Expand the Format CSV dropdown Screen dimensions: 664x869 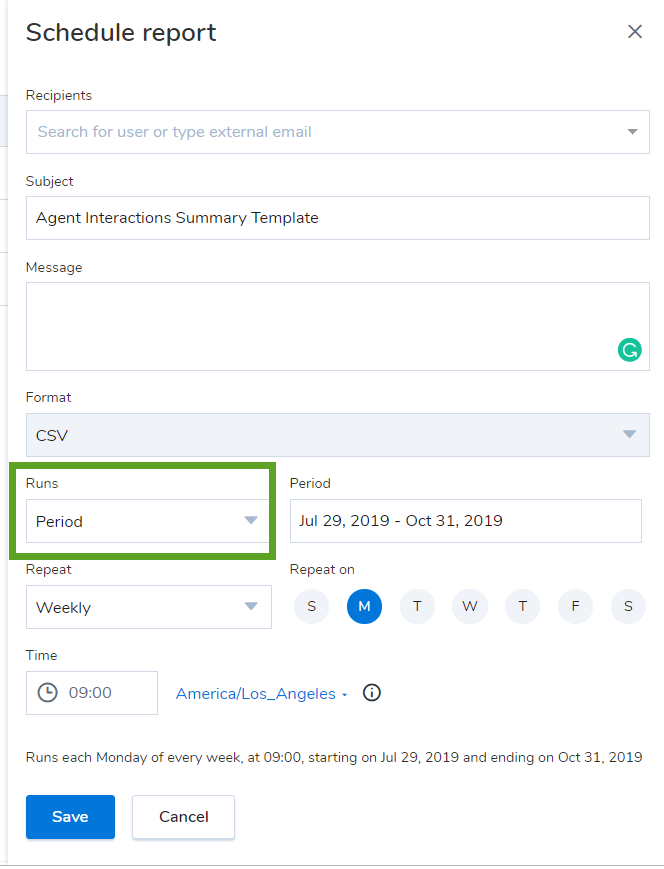pyautogui.click(x=629, y=435)
